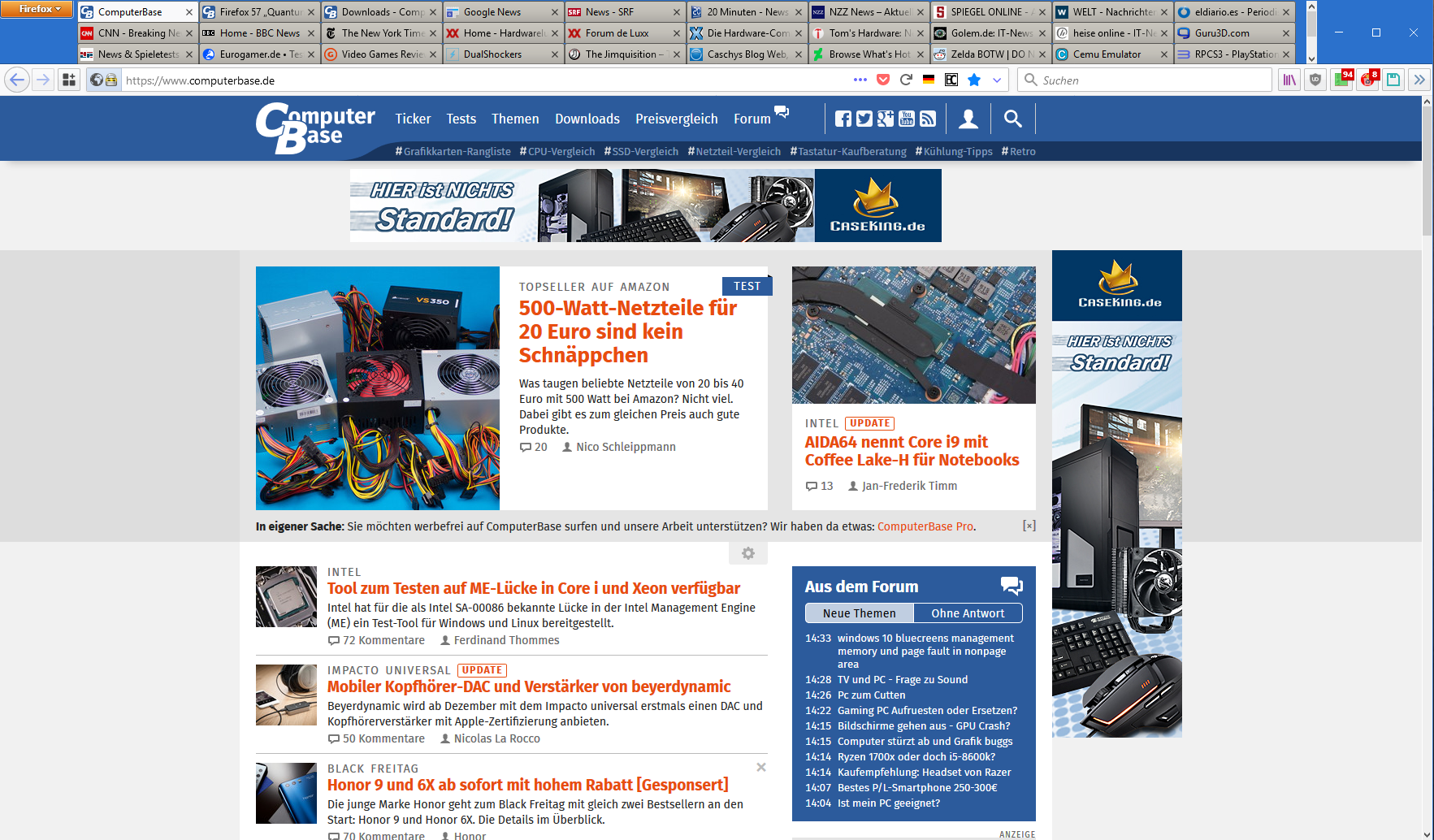Viewport: 1434px width, 840px height.
Task: Dismiss the ComputerBase Pro notice with [×]
Action: pos(1029,526)
